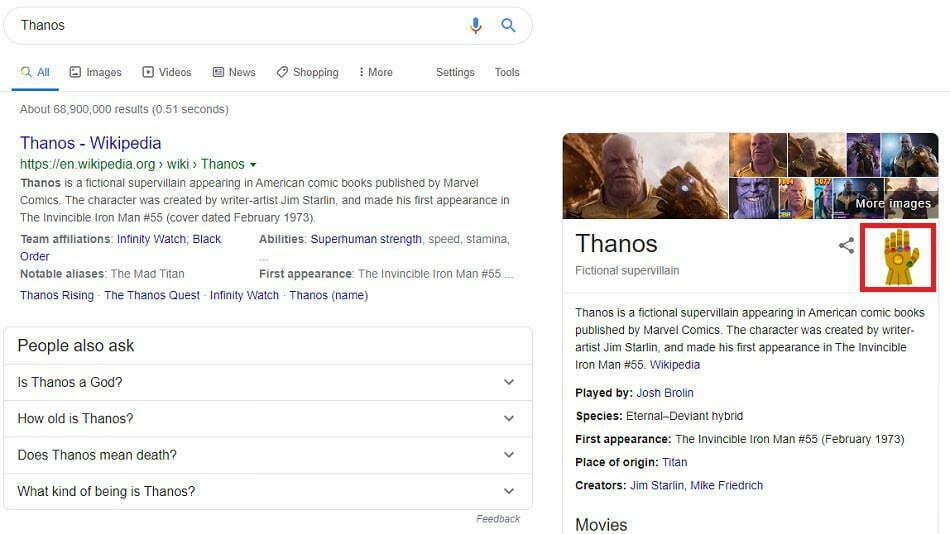950x534 pixels.
Task: Open the Shopping results tab
Action: point(307,72)
